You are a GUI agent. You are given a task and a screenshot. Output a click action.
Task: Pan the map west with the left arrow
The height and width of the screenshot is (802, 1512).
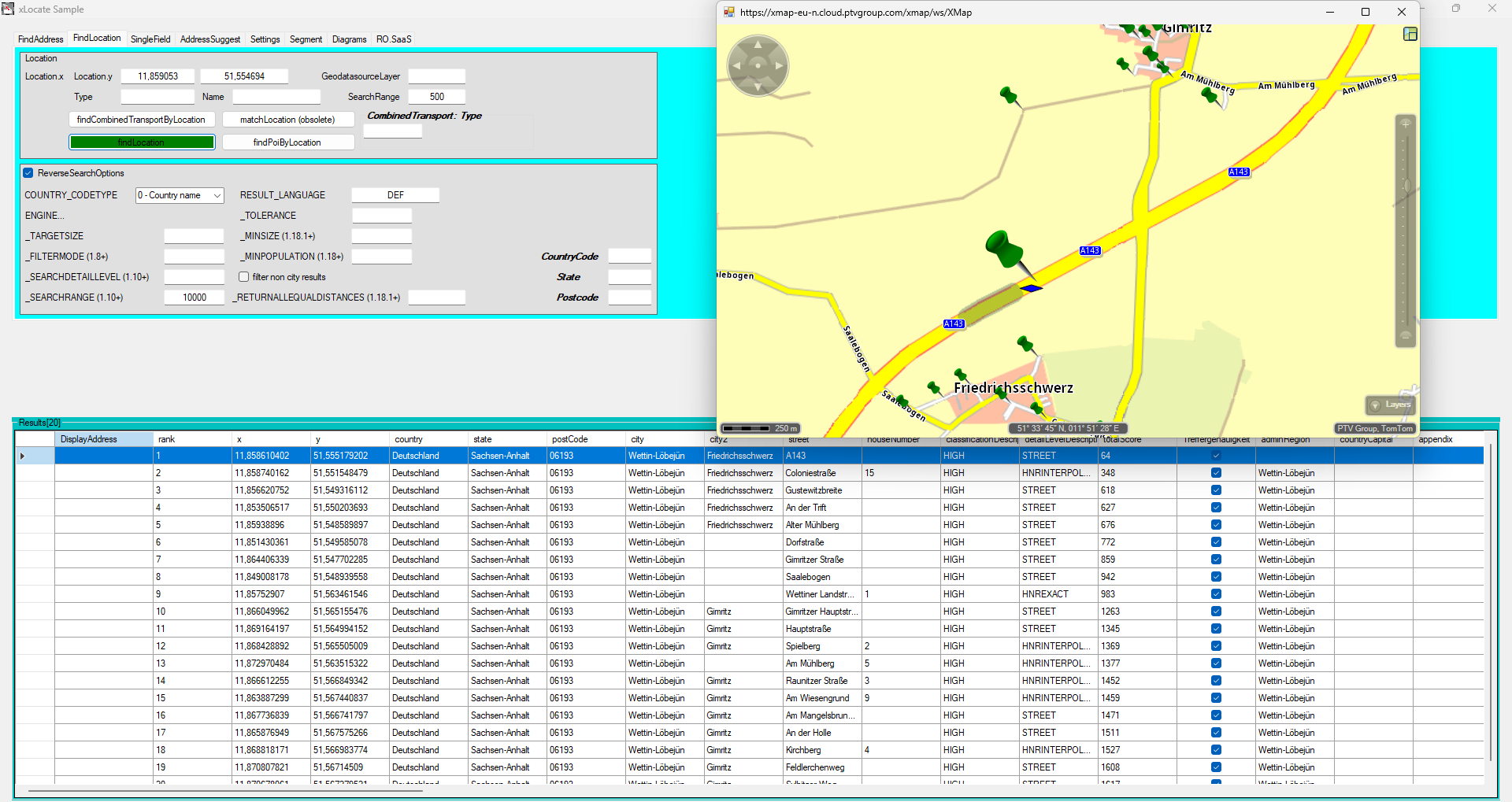[x=736, y=66]
